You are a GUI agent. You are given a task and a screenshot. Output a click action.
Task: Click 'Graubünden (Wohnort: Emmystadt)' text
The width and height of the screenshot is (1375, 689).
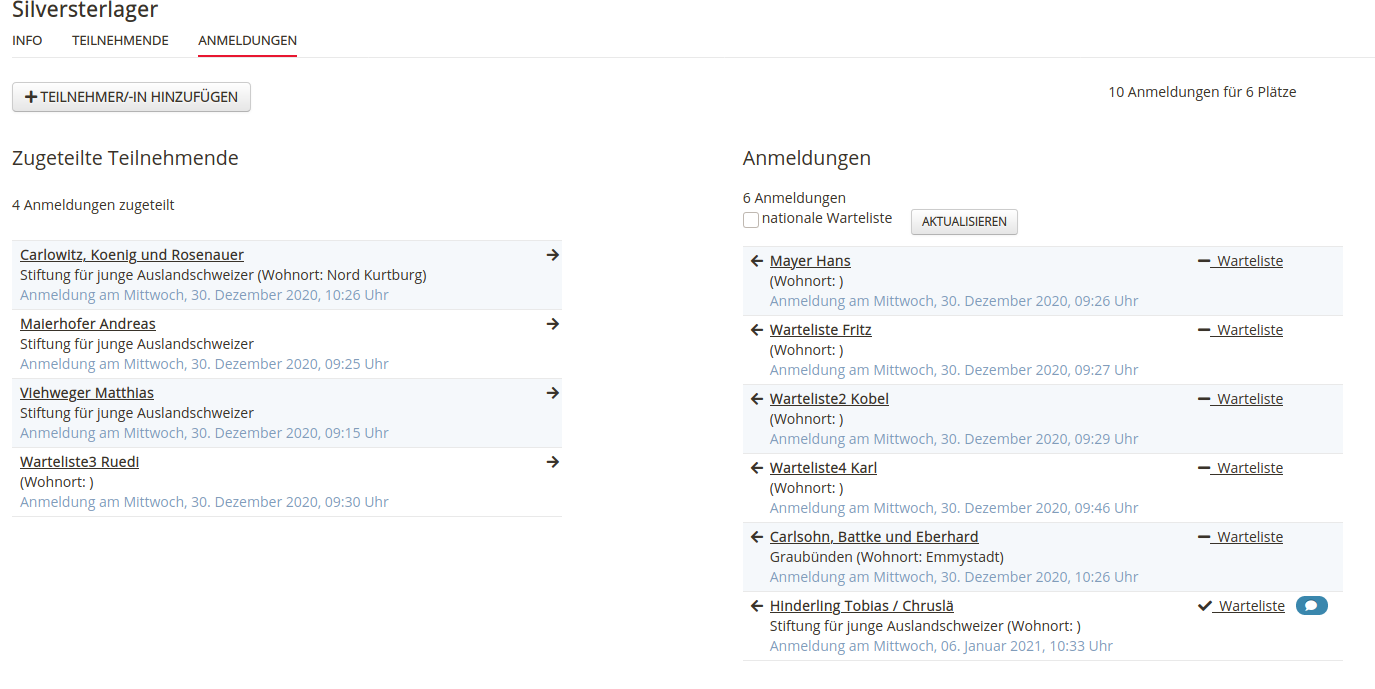coord(887,557)
